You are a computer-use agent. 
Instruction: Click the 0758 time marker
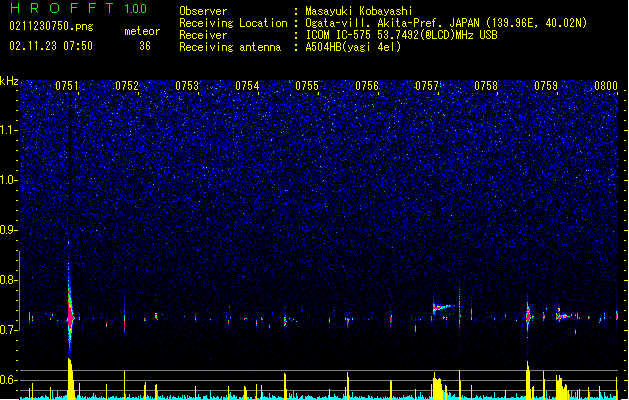pyautogui.click(x=486, y=86)
